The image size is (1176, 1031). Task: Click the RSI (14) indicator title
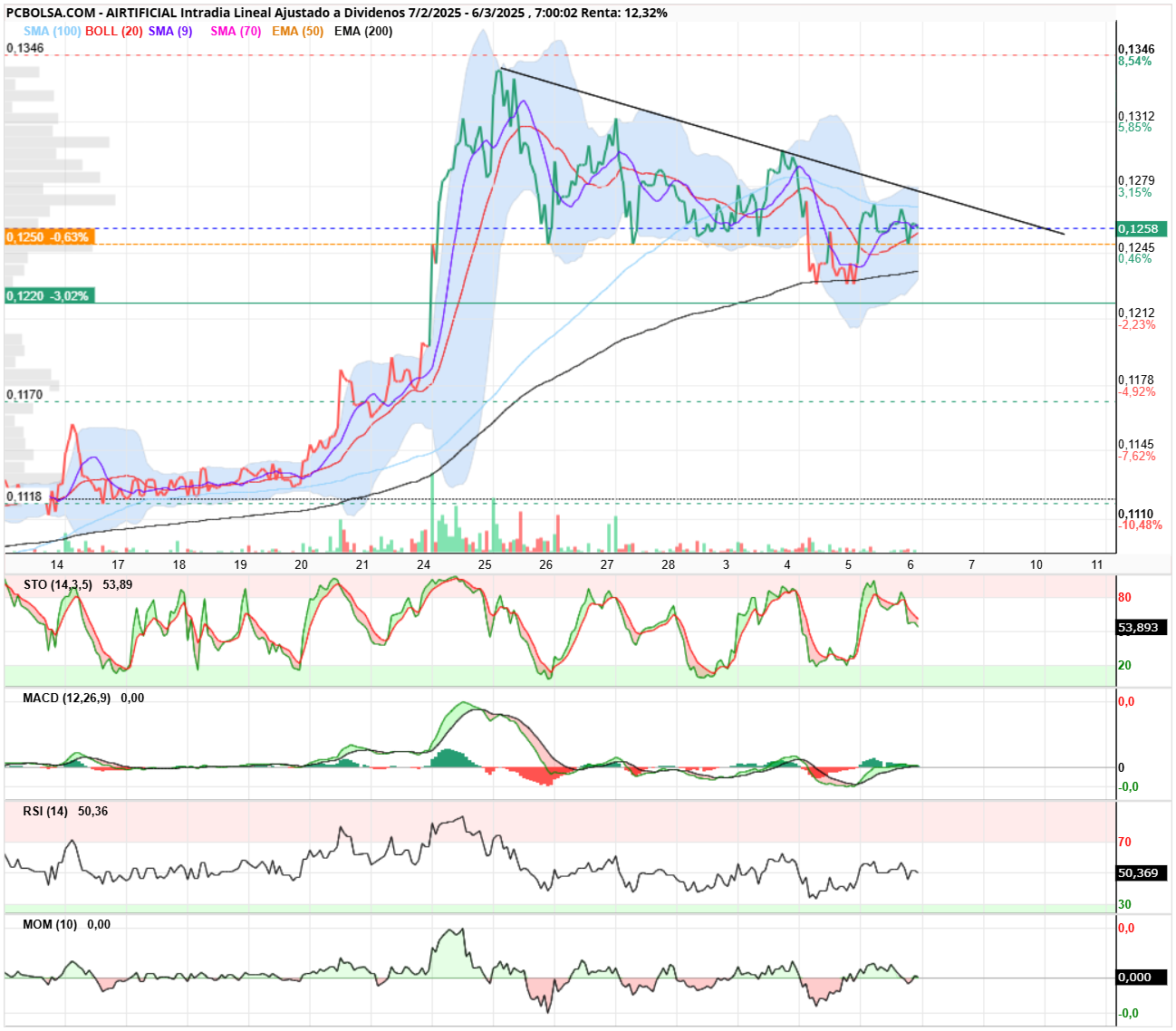tap(45, 811)
